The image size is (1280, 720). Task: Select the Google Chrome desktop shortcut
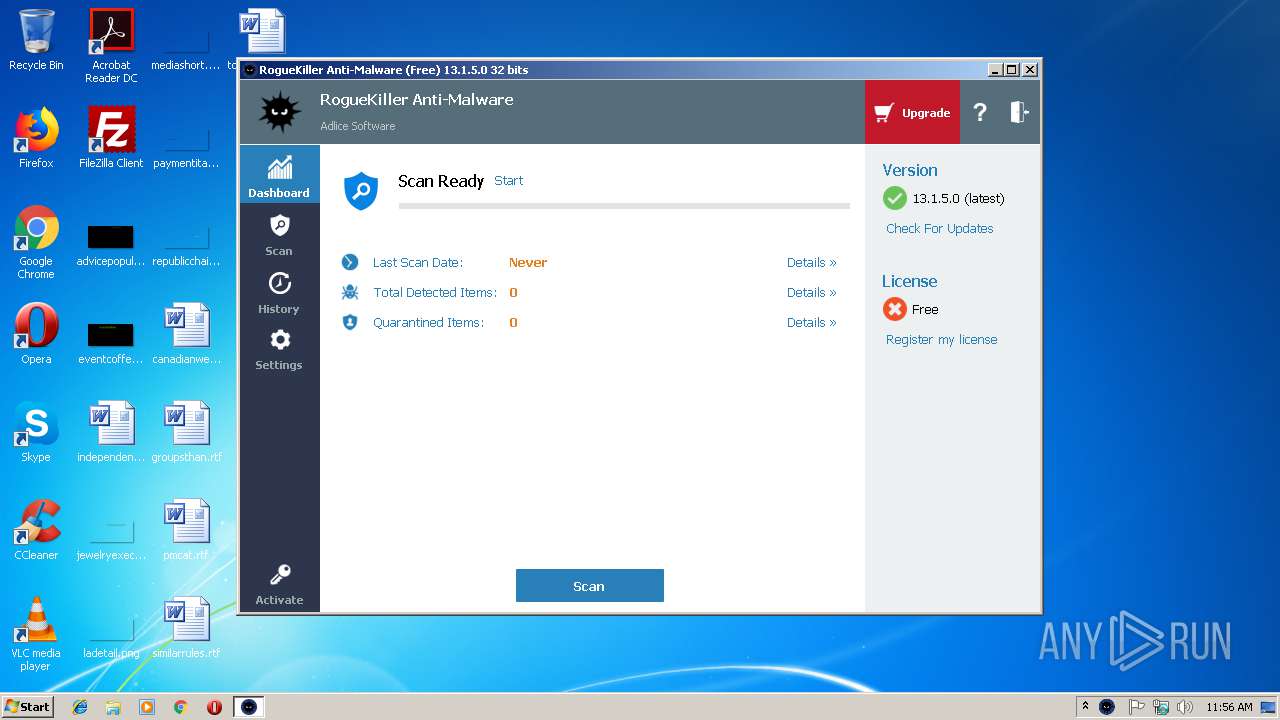pyautogui.click(x=36, y=243)
